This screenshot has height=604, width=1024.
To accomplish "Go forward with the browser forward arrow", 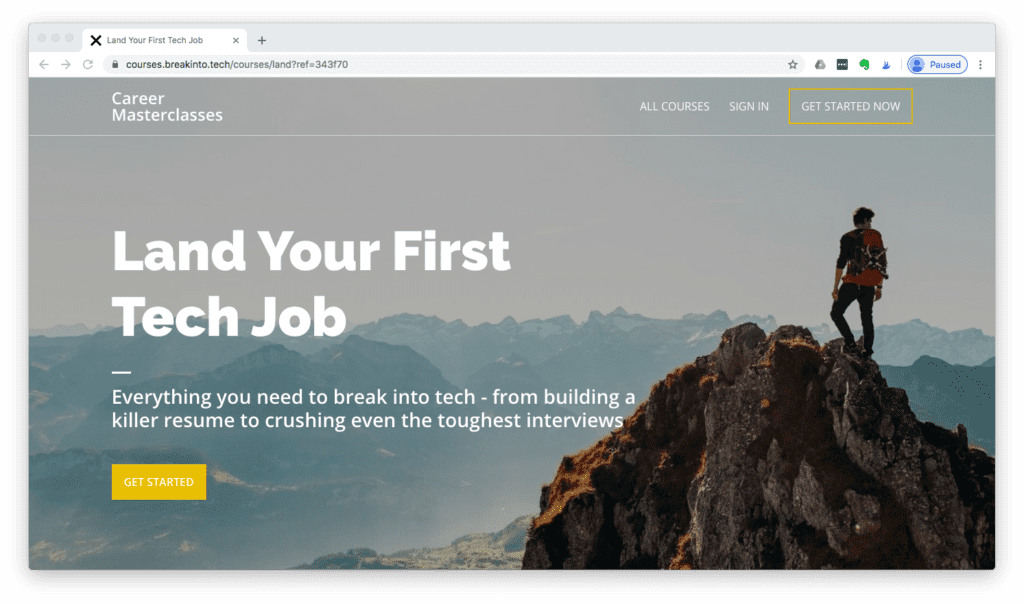I will click(x=66, y=64).
